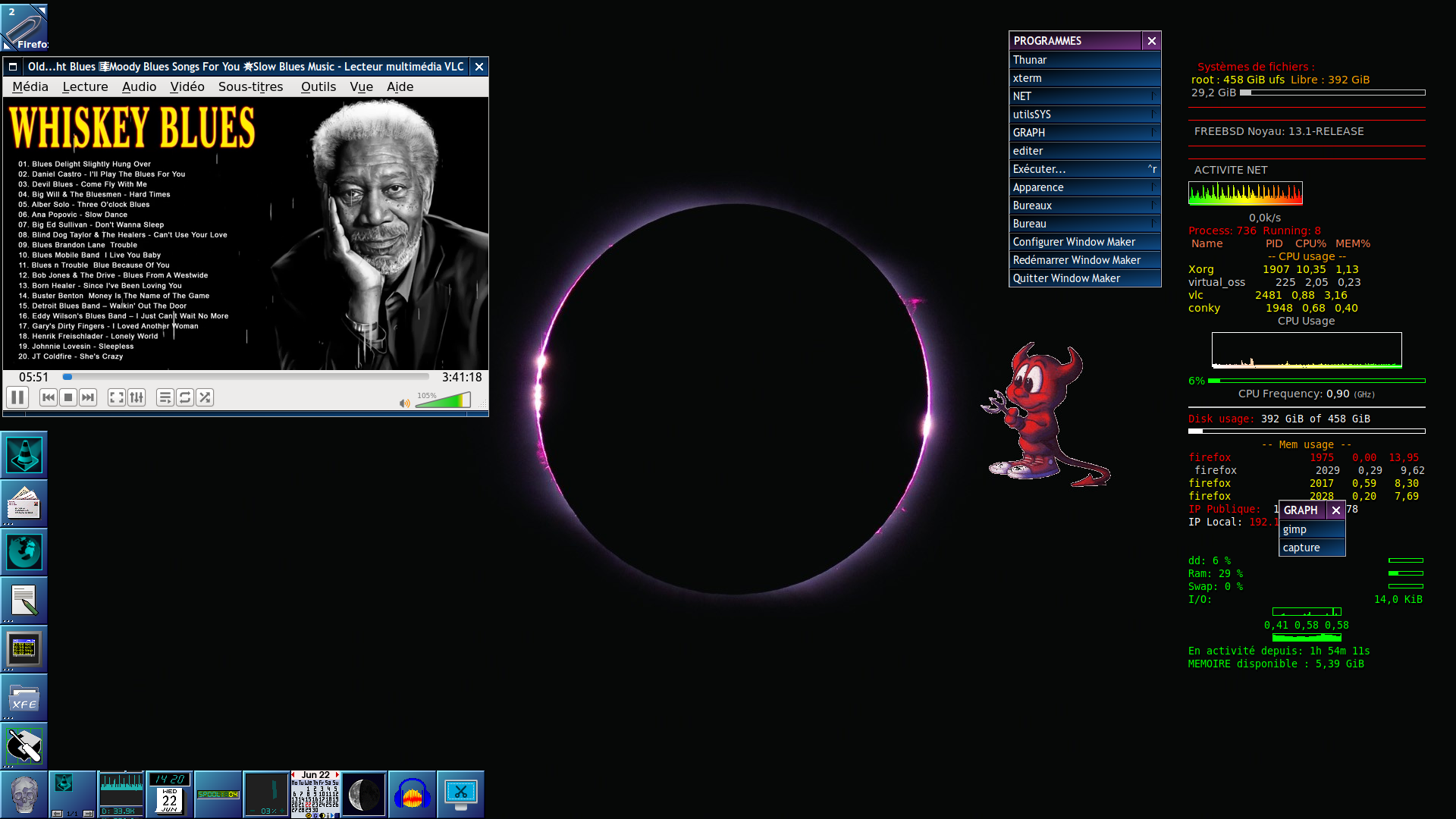
Task: Launch Audacity from headphones dock icon
Action: coord(413,795)
